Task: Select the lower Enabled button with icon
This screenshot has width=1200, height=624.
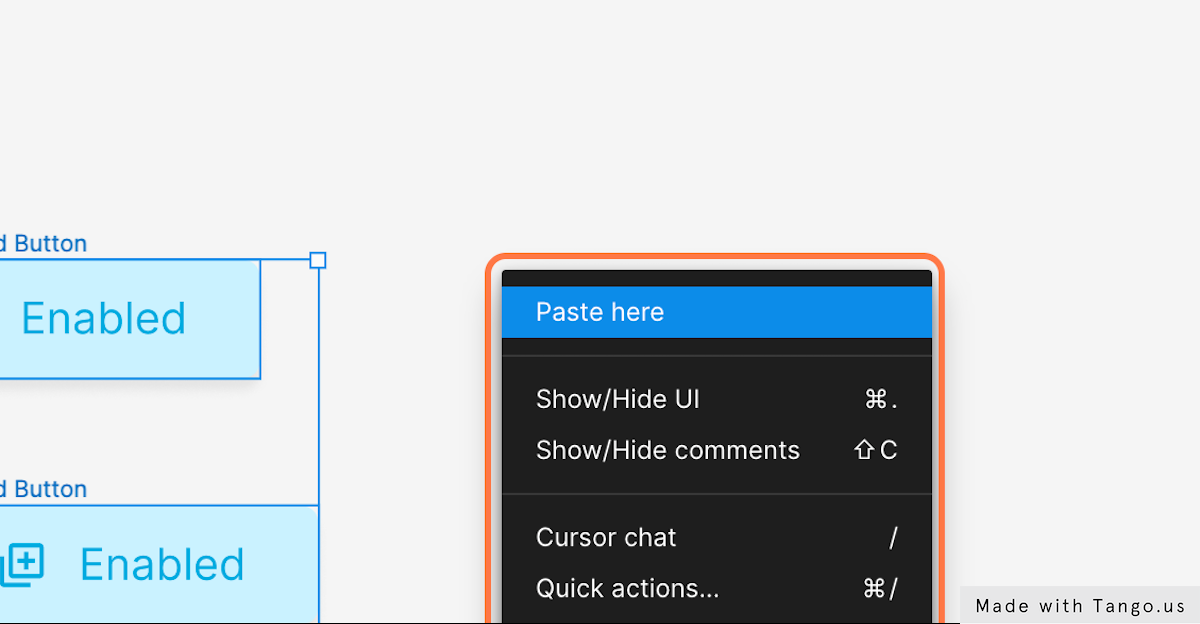Action: 159,564
